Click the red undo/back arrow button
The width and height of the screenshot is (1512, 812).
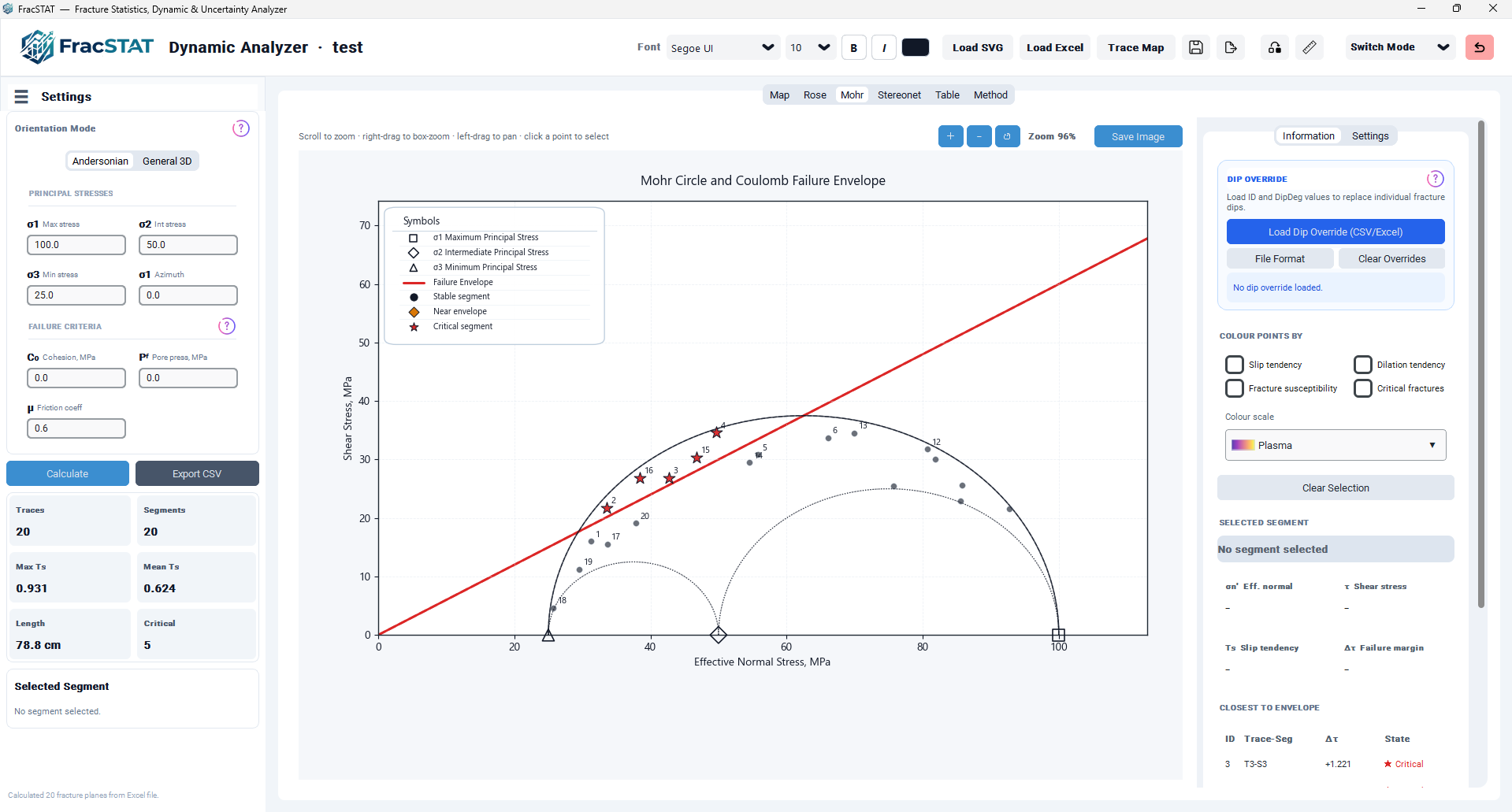click(1479, 47)
